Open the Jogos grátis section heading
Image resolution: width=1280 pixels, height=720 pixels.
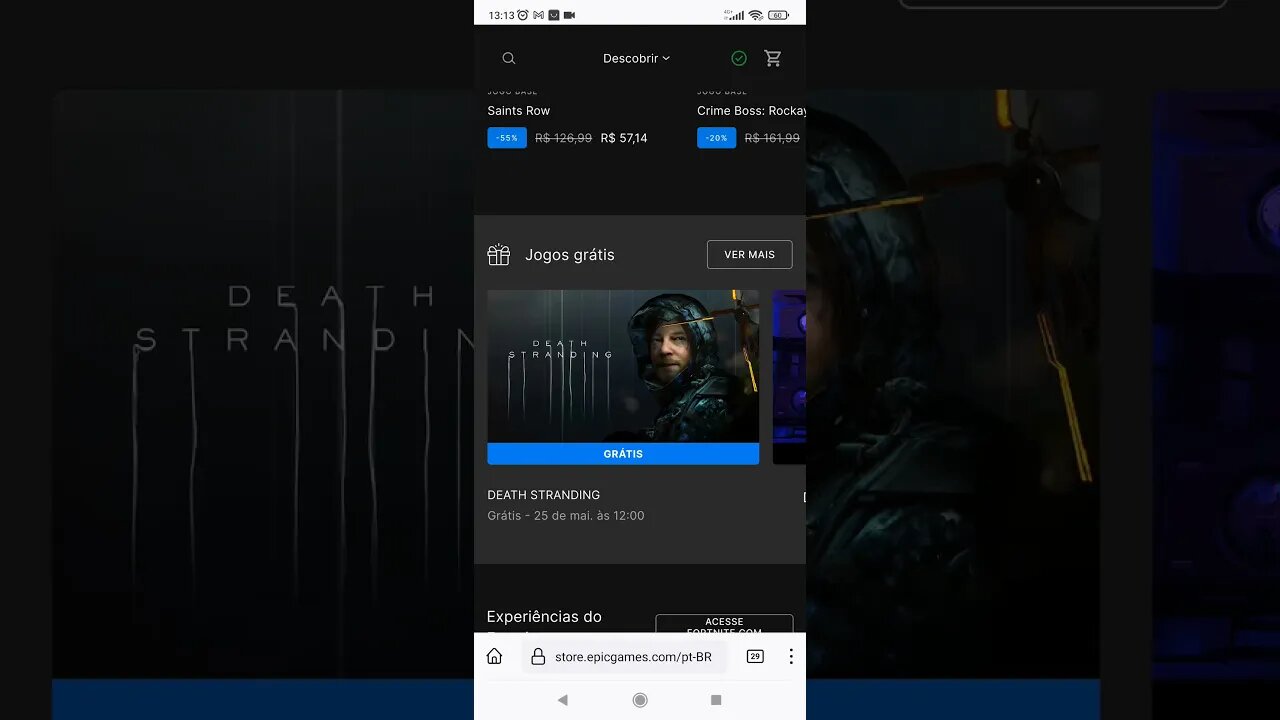[570, 255]
